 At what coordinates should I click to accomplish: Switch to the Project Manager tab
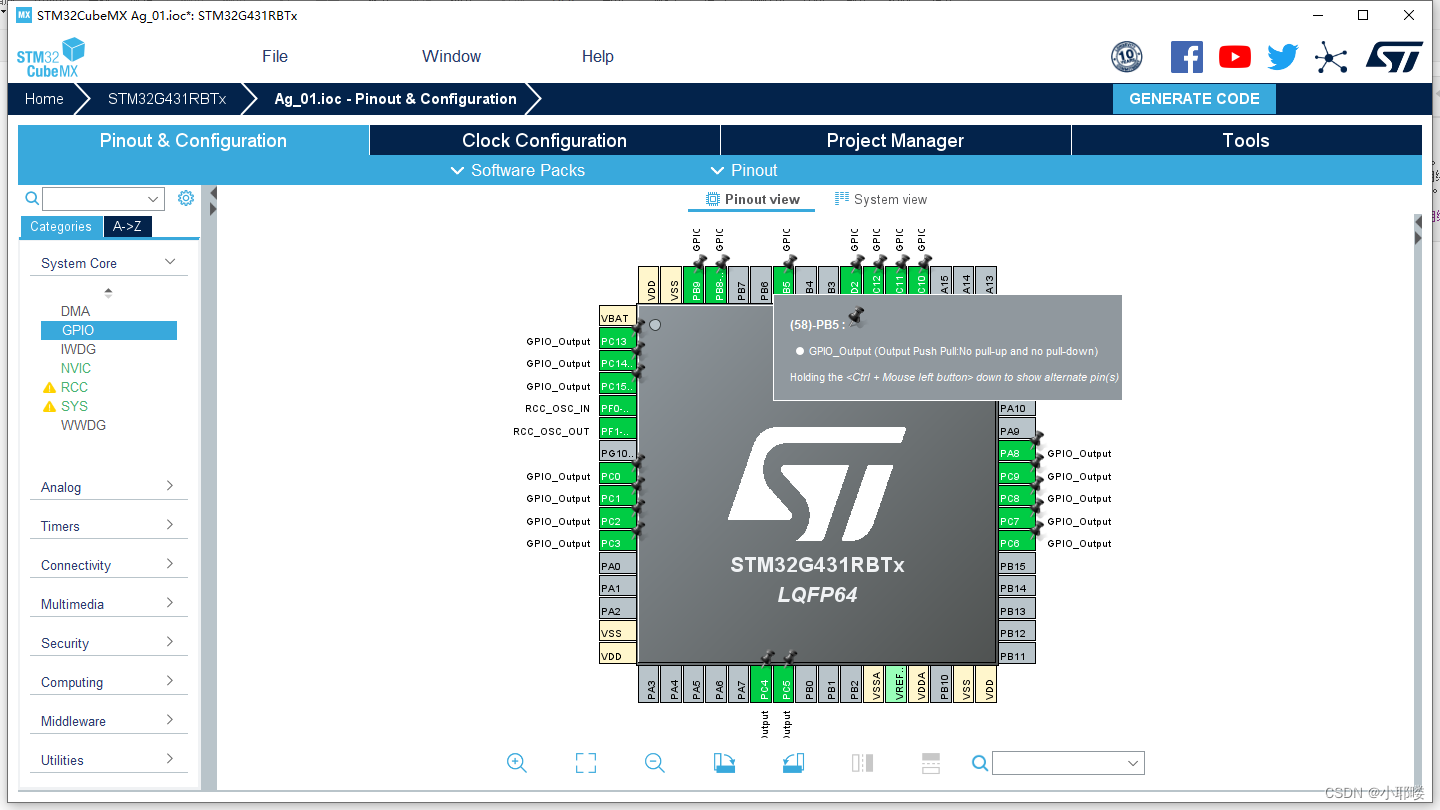click(x=895, y=140)
